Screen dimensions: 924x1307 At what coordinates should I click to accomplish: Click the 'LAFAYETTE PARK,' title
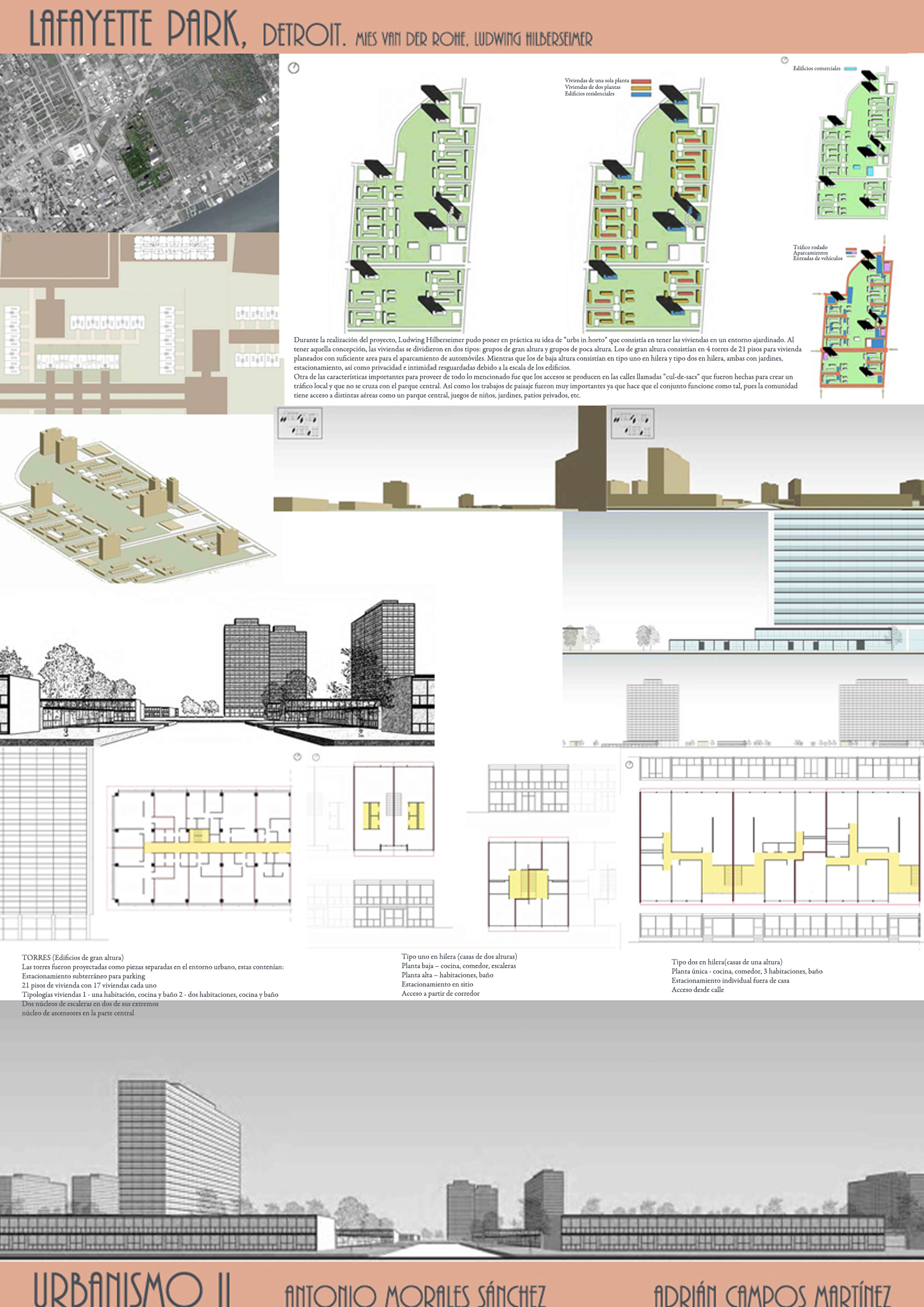(138, 29)
